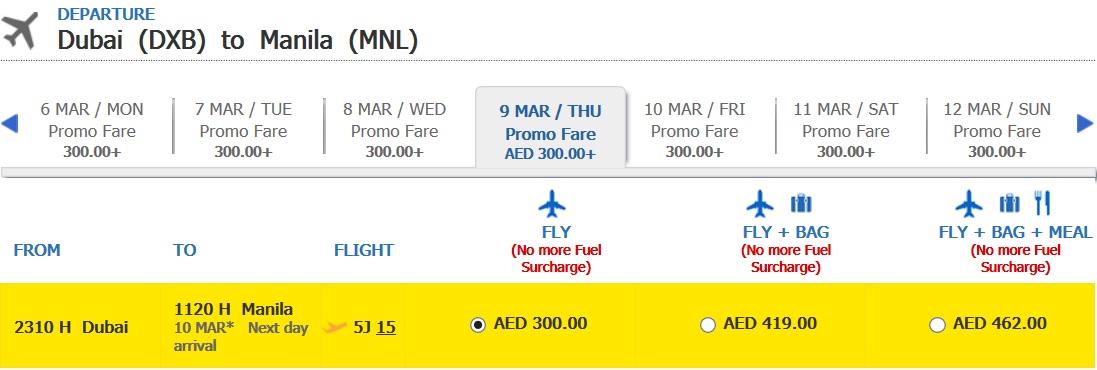Open flight number 15 details link
1097x370 pixels.
[386, 327]
